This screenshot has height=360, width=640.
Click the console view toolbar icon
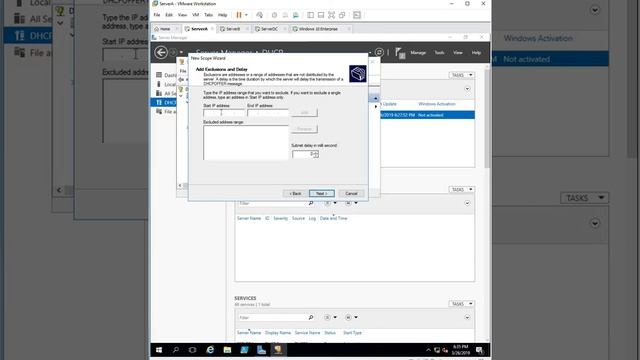[x=357, y=15]
